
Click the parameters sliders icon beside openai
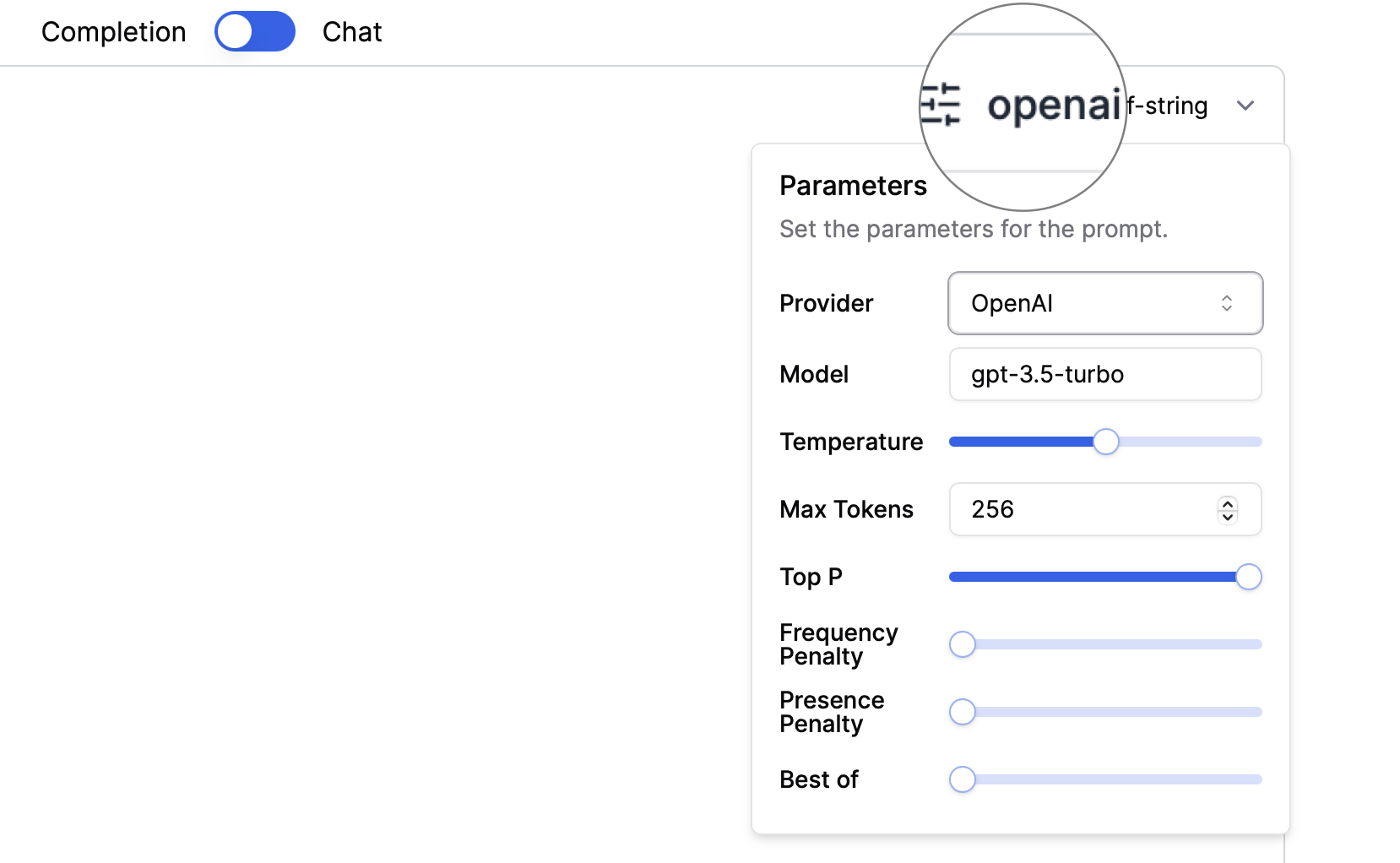pyautogui.click(x=941, y=106)
